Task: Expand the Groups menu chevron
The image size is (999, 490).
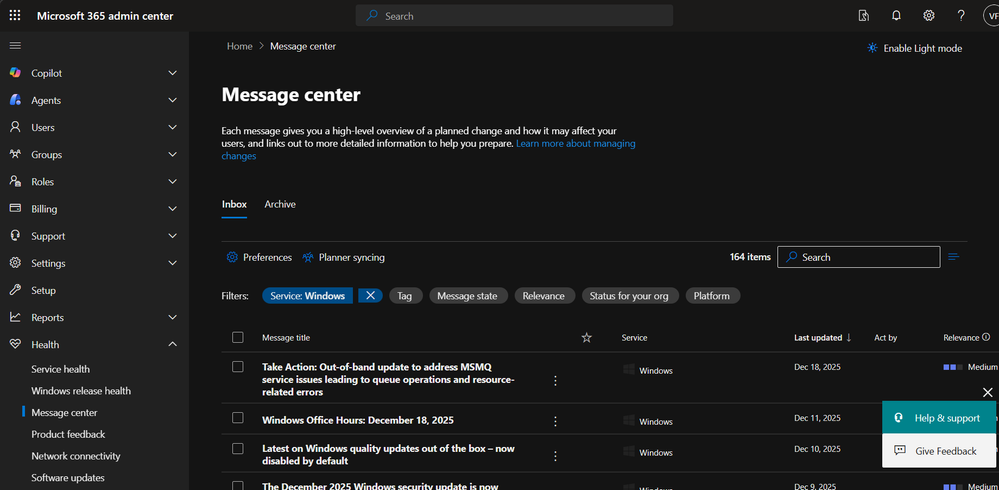Action: (172, 154)
